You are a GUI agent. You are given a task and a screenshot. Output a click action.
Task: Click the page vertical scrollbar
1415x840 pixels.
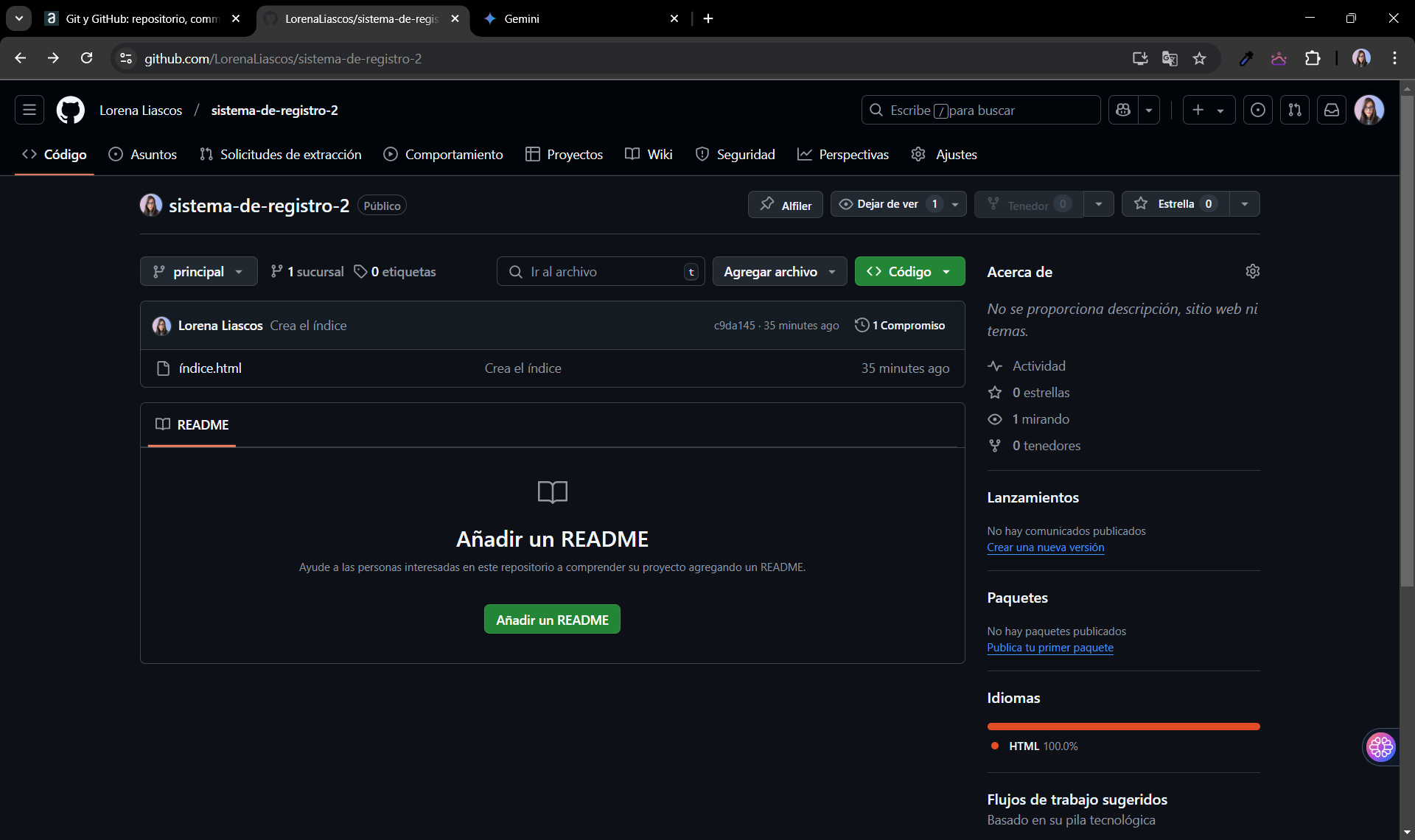point(1407,343)
